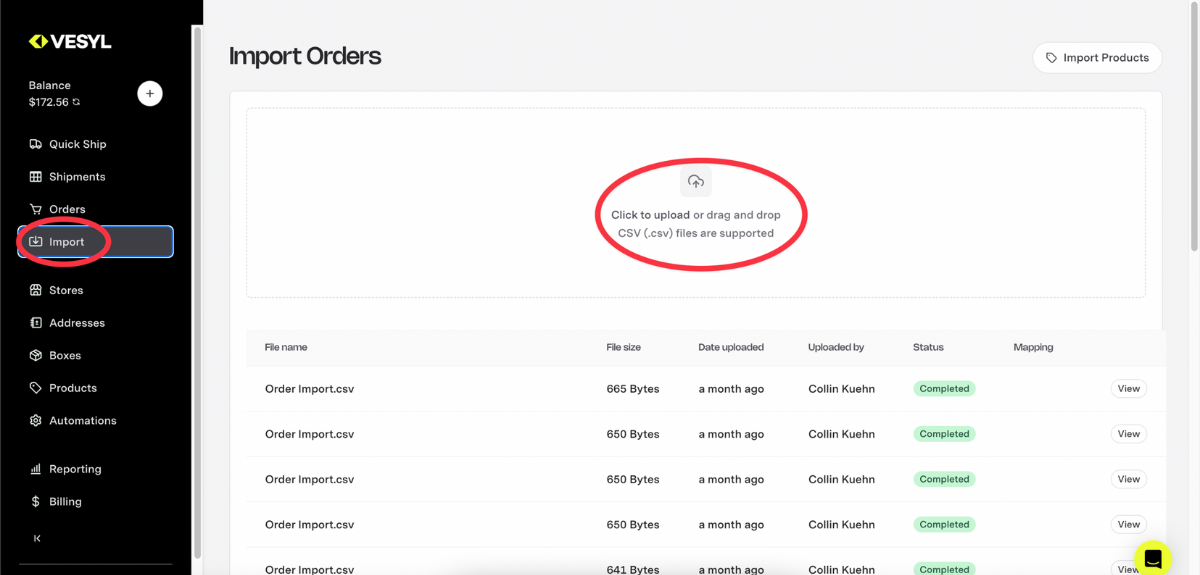This screenshot has height=575, width=1200.
Task: Click the File name column header
Action: point(286,347)
